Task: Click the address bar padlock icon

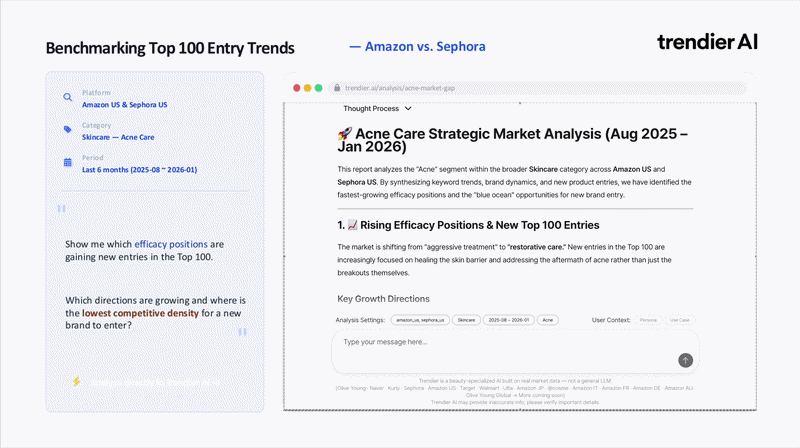Action: pyautogui.click(x=337, y=88)
